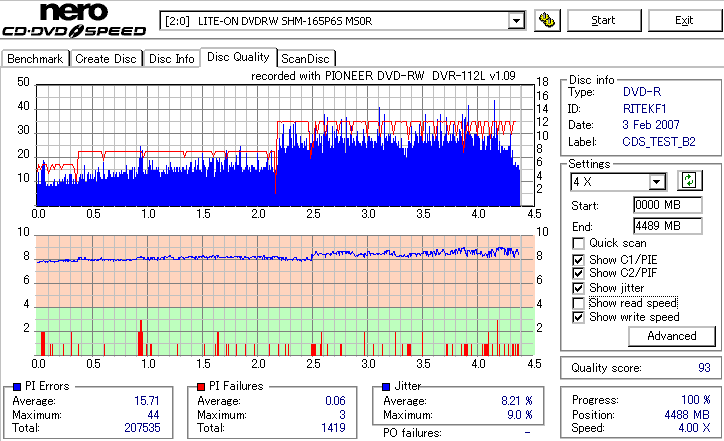The image size is (724, 441).
Task: Click the Progress value 100 %
Action: (x=696, y=400)
